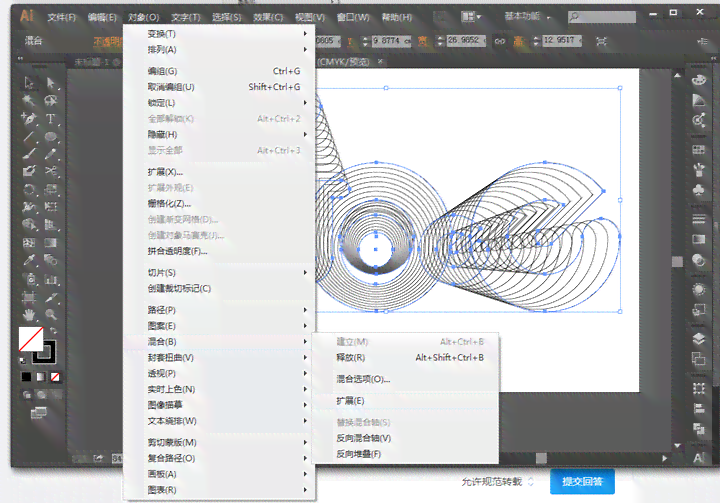The height and width of the screenshot is (503, 720).
Task: Select the Type tool
Action: pos(51,119)
